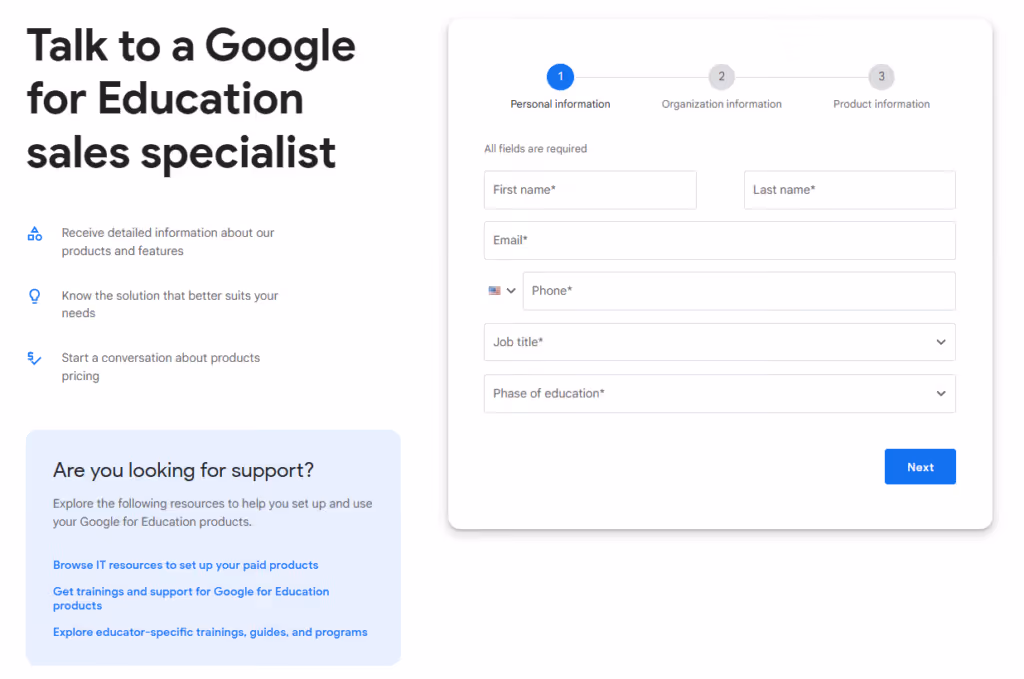Select the US flag country code icon
This screenshot has height=679, width=1024.
coord(494,290)
